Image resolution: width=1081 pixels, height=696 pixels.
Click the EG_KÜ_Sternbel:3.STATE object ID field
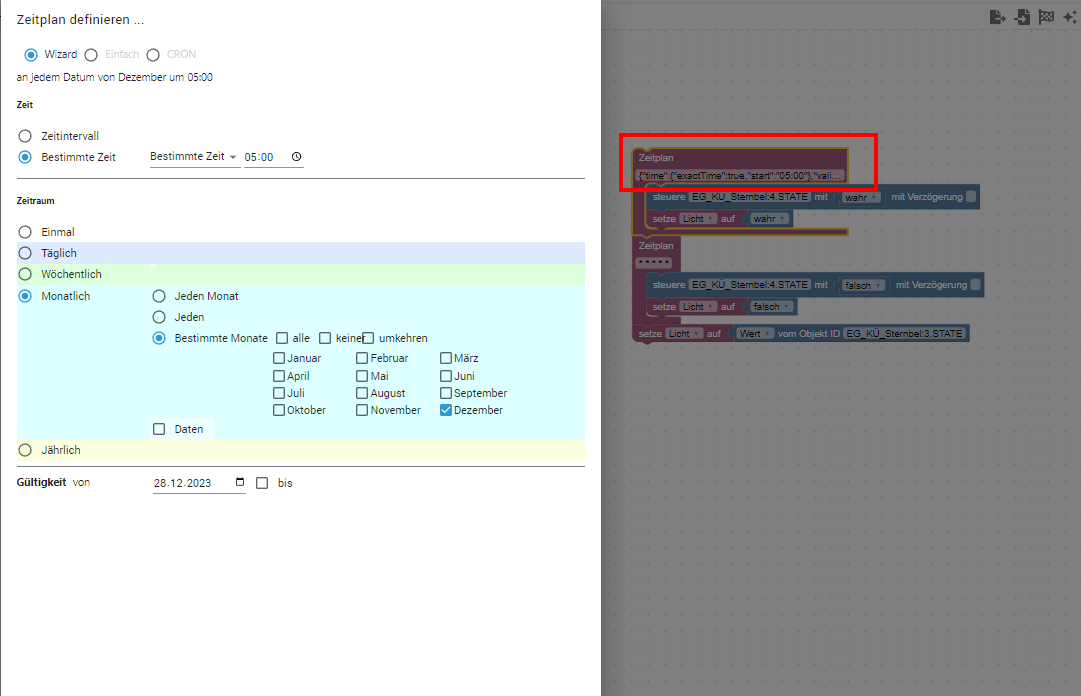point(905,334)
